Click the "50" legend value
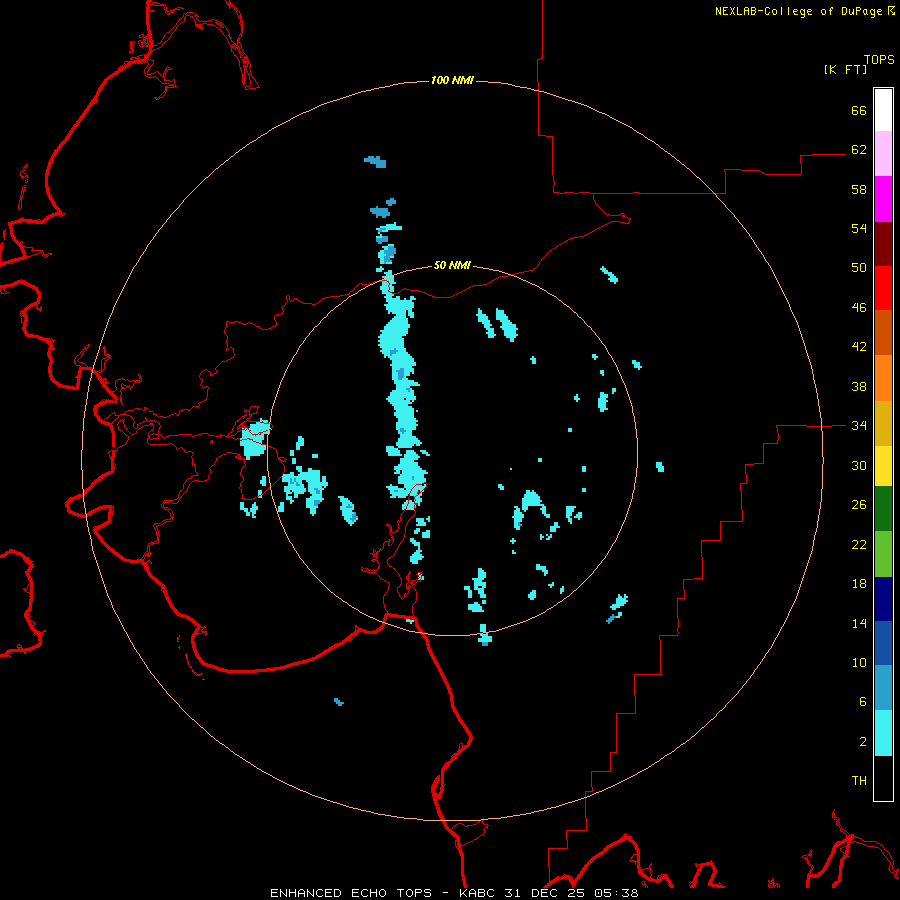The height and width of the screenshot is (900, 900). tap(859, 268)
